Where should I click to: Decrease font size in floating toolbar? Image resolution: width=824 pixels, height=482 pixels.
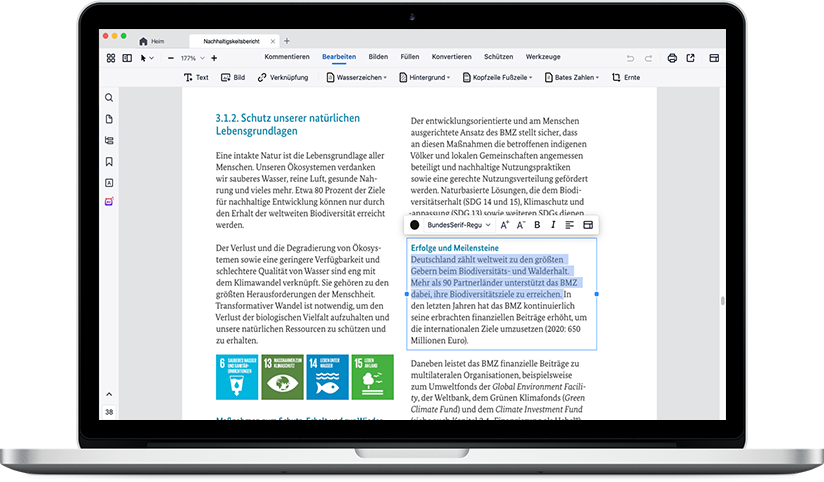click(x=520, y=225)
